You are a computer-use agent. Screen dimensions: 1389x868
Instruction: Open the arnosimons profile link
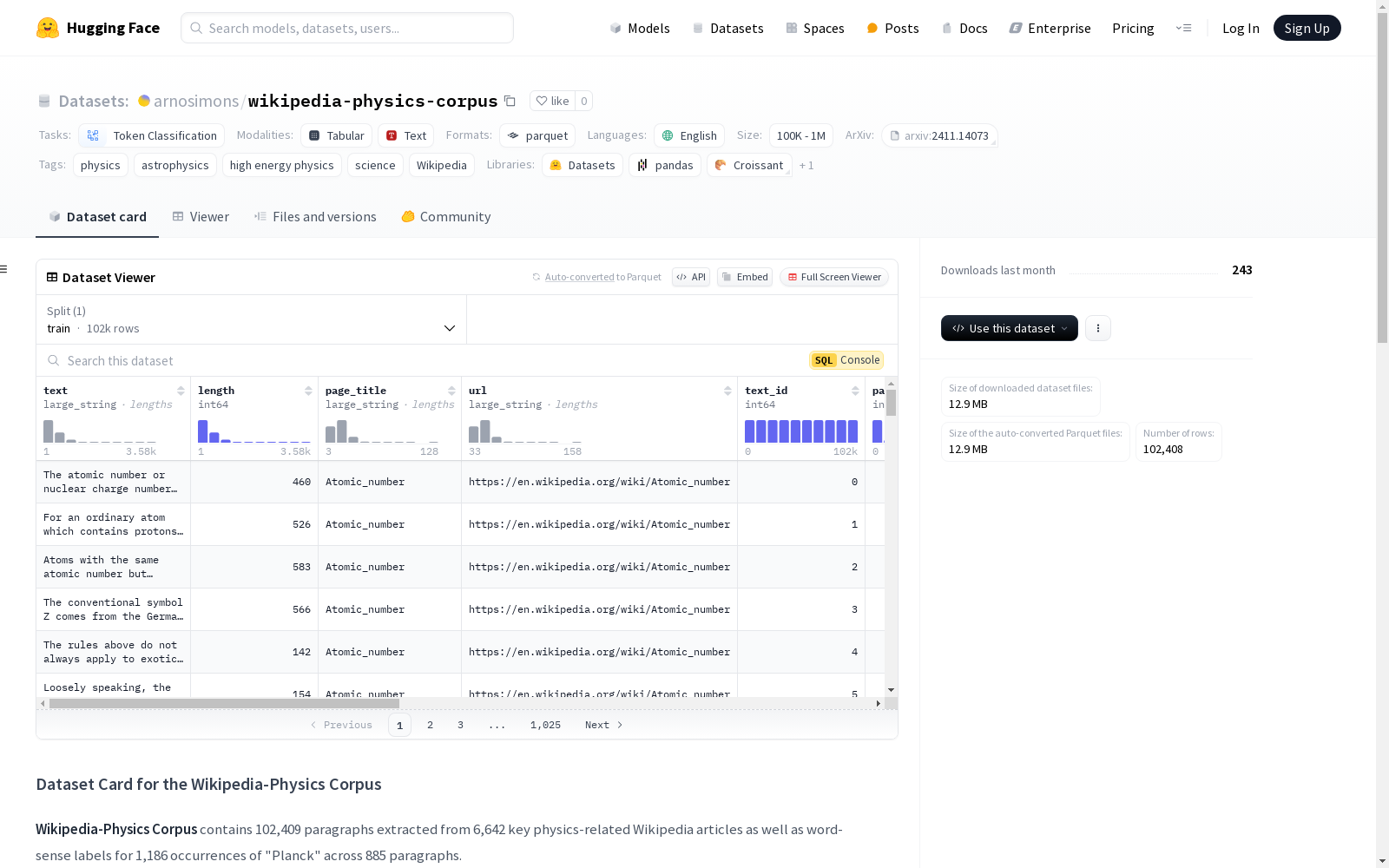(196, 101)
